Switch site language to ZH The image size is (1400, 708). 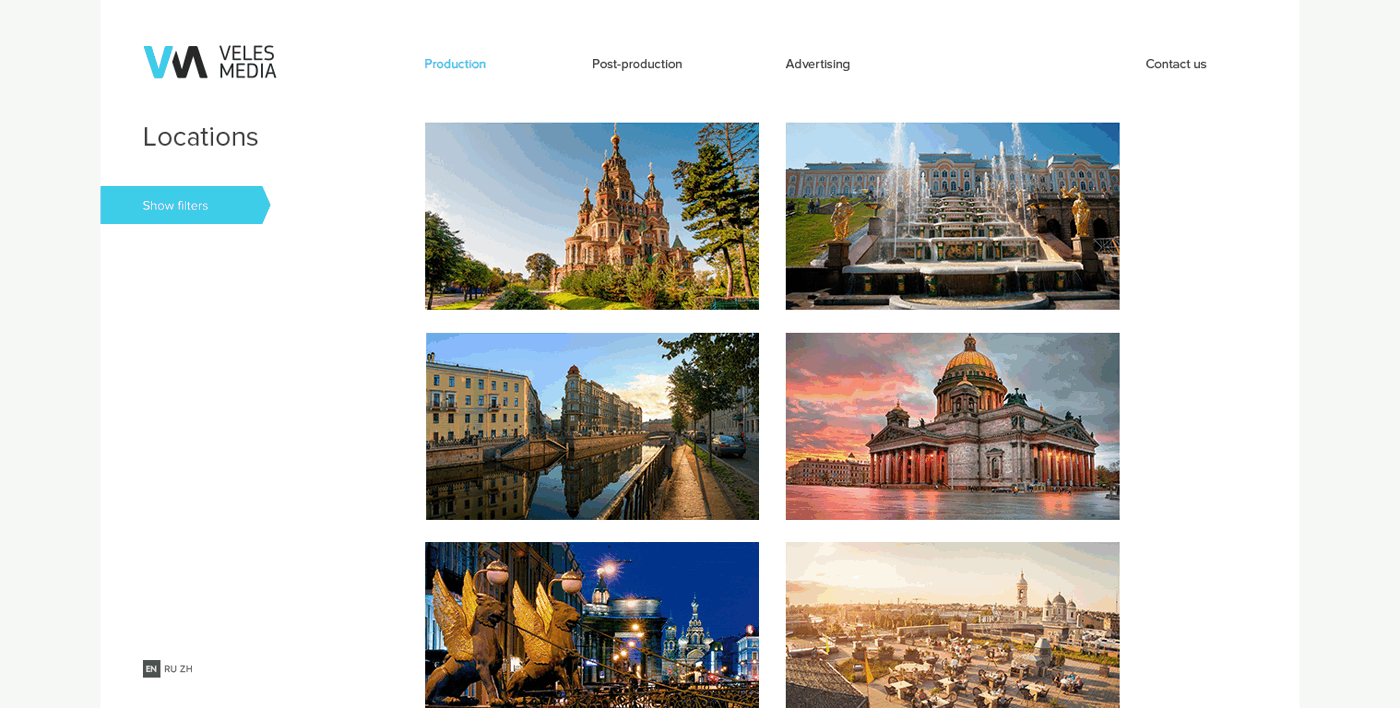186,669
